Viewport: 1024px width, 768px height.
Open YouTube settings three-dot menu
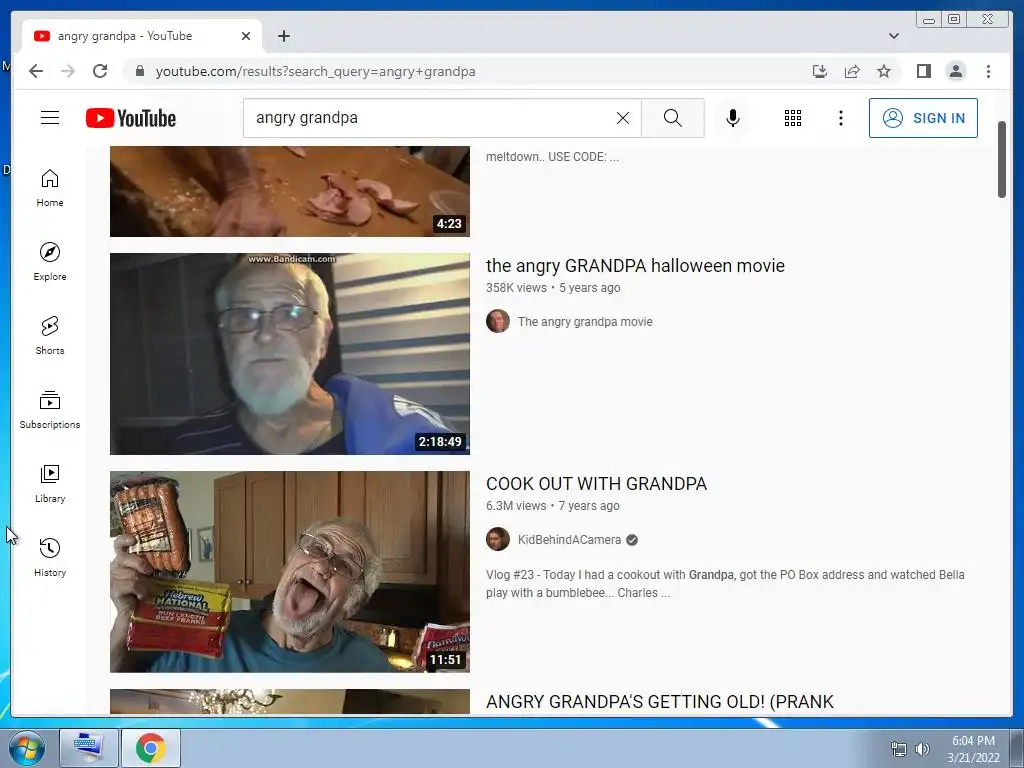coord(840,118)
